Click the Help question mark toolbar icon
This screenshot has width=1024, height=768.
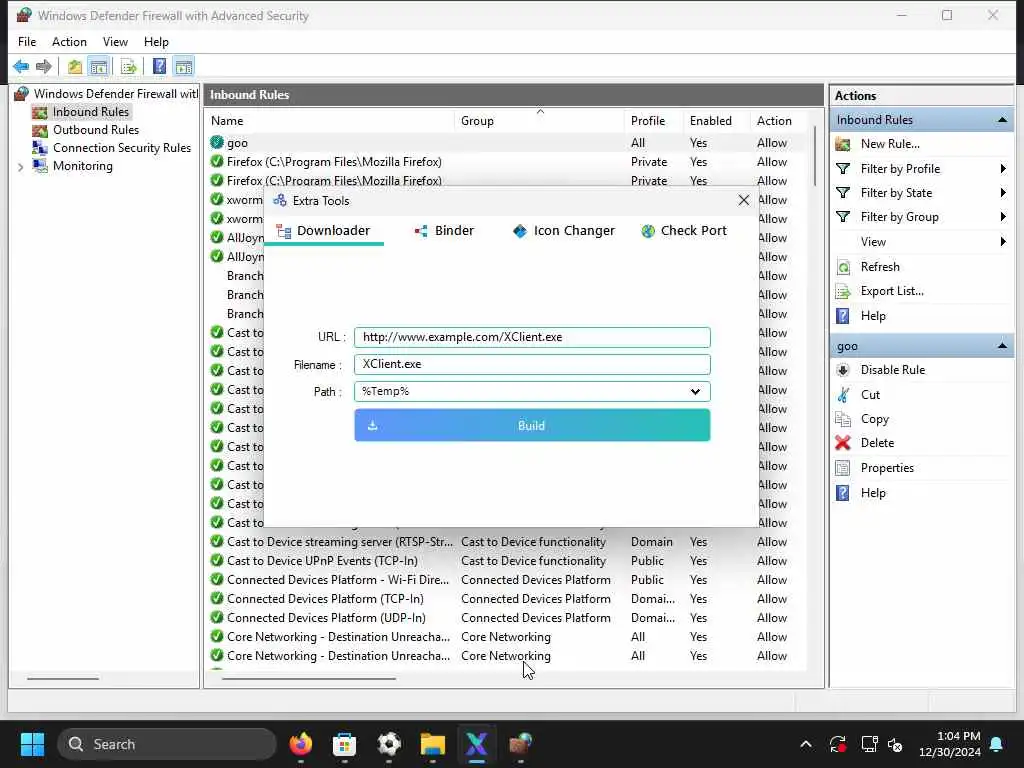pos(159,66)
